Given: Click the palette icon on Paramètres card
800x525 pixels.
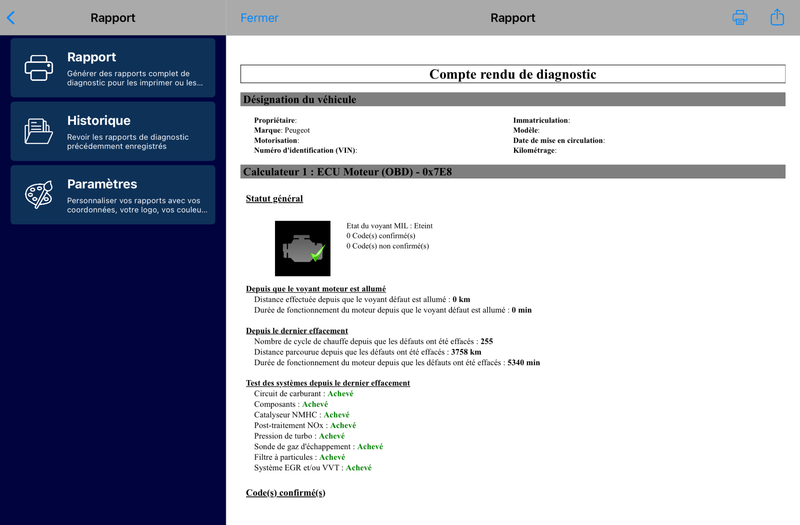Looking at the screenshot, I should click(x=39, y=194).
